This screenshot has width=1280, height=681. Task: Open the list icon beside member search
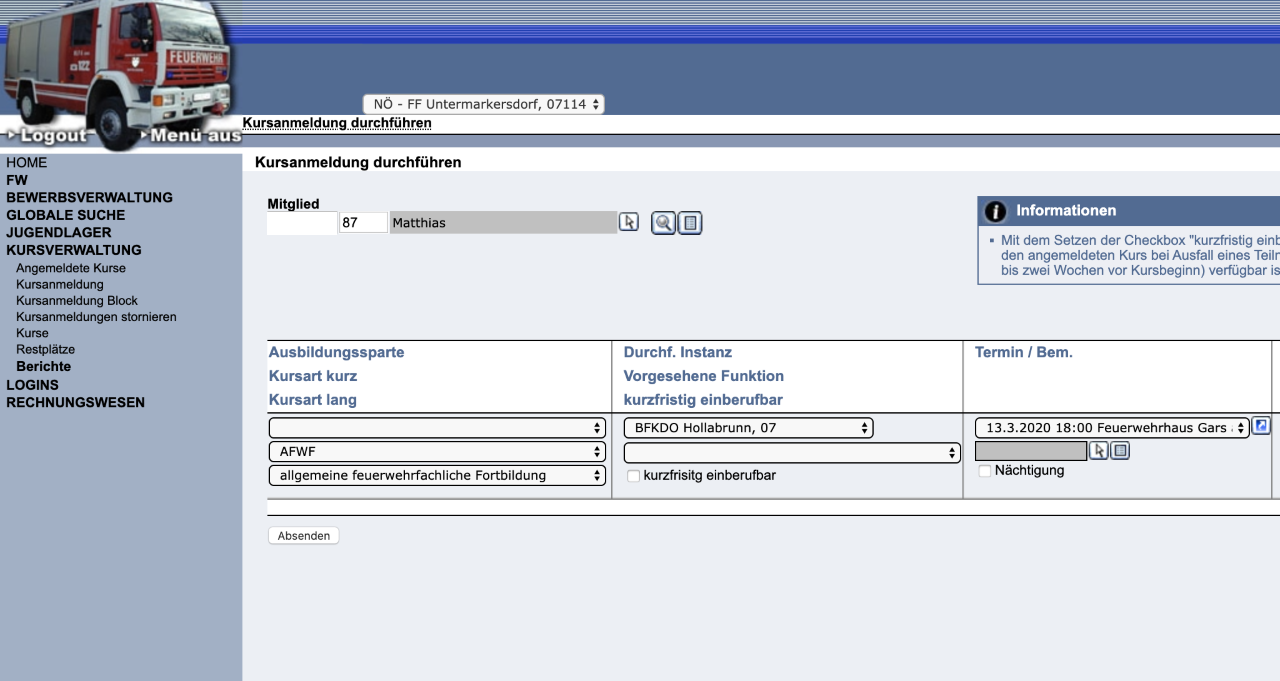point(690,223)
